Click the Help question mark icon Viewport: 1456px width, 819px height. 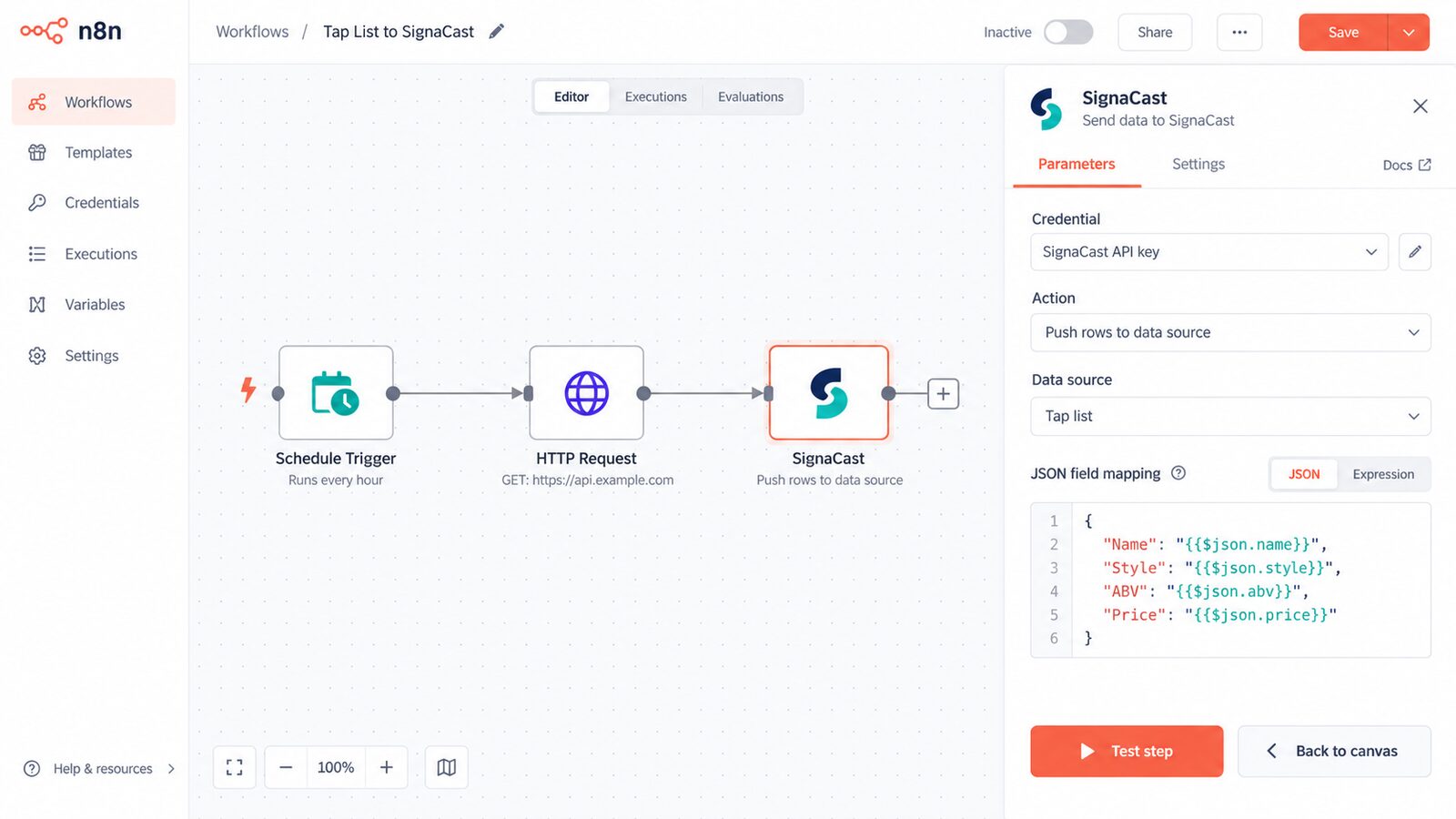click(x=32, y=769)
